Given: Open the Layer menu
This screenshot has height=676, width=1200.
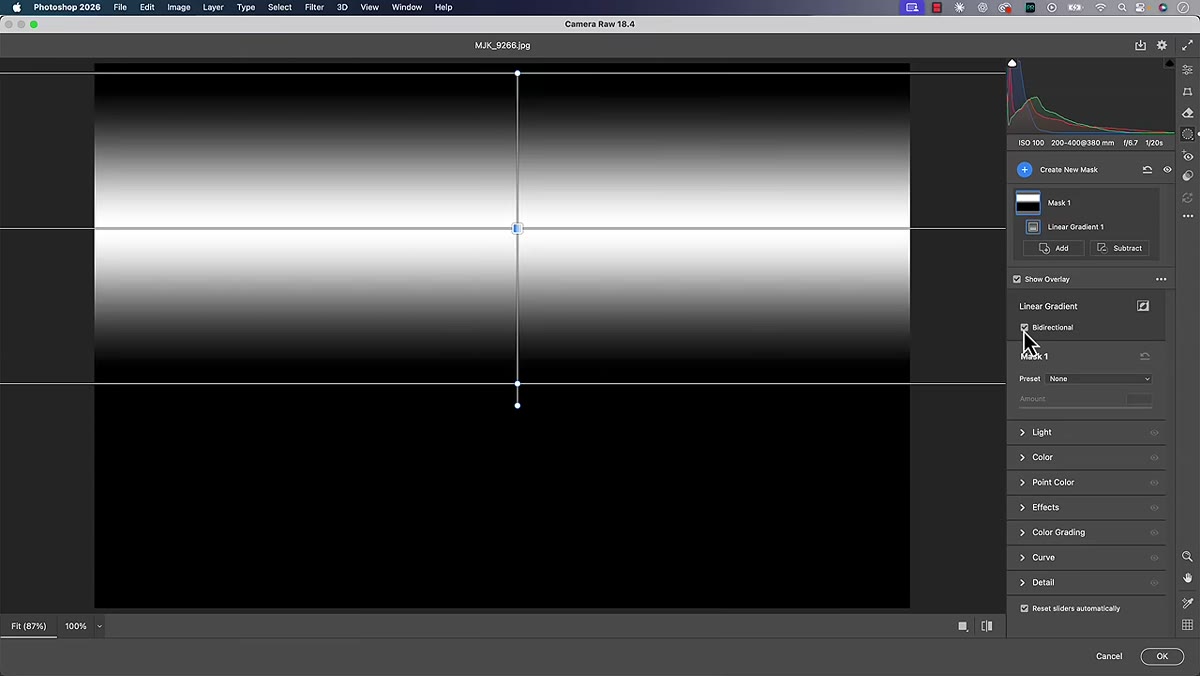Looking at the screenshot, I should click(213, 7).
